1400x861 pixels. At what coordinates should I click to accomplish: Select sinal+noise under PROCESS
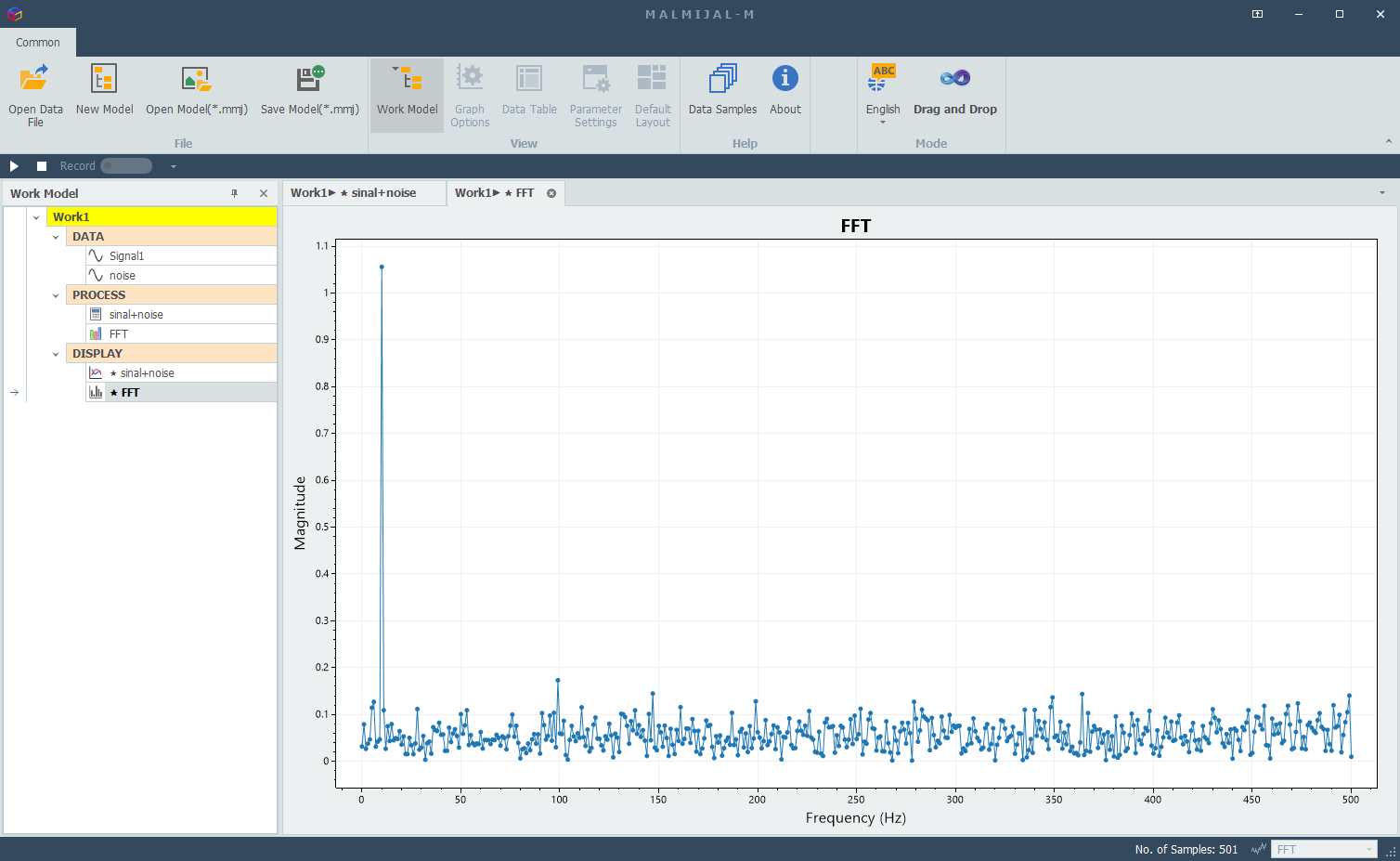click(181, 315)
